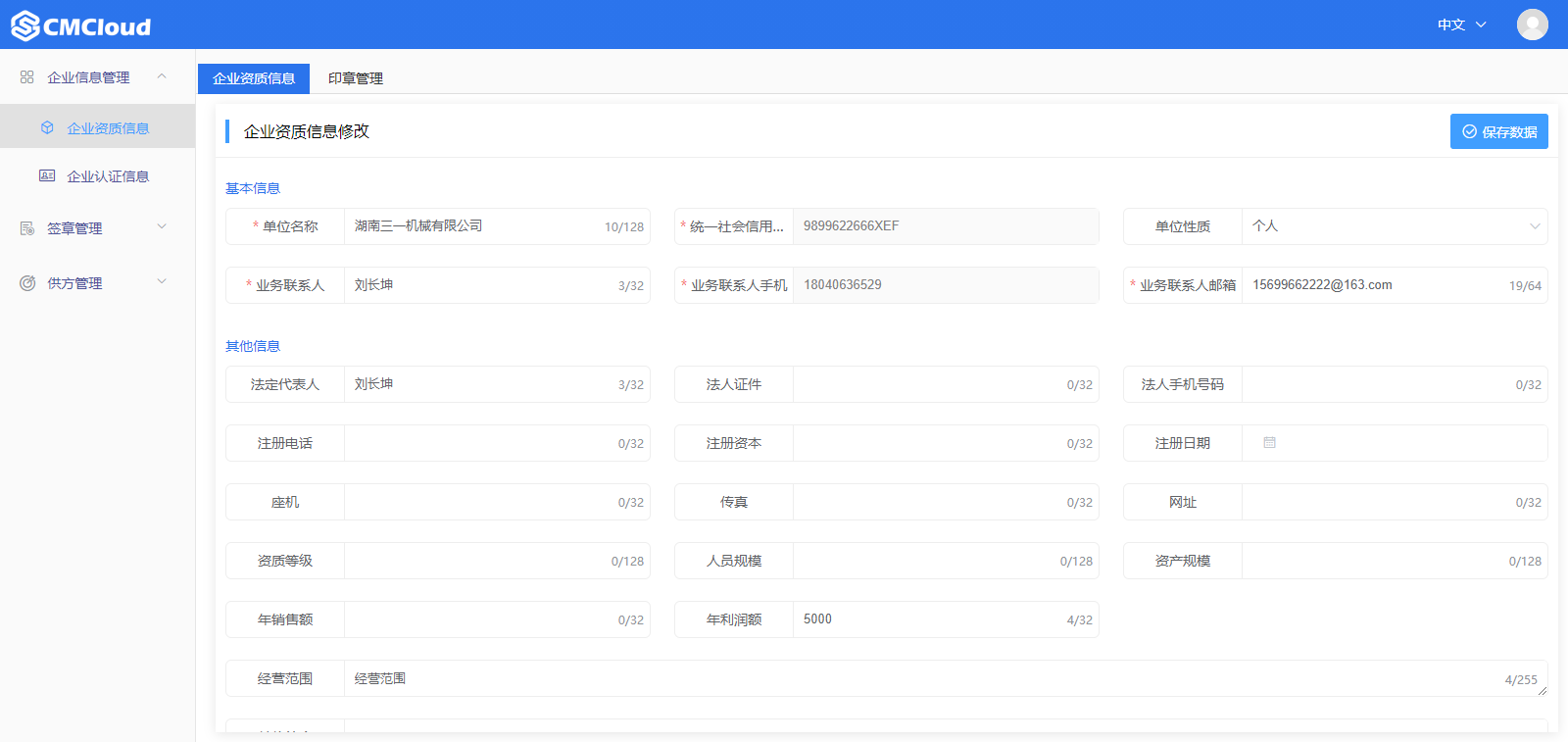The width and height of the screenshot is (1568, 742).
Task: Click the 经营范围 textarea resize handle
Action: click(1543, 691)
